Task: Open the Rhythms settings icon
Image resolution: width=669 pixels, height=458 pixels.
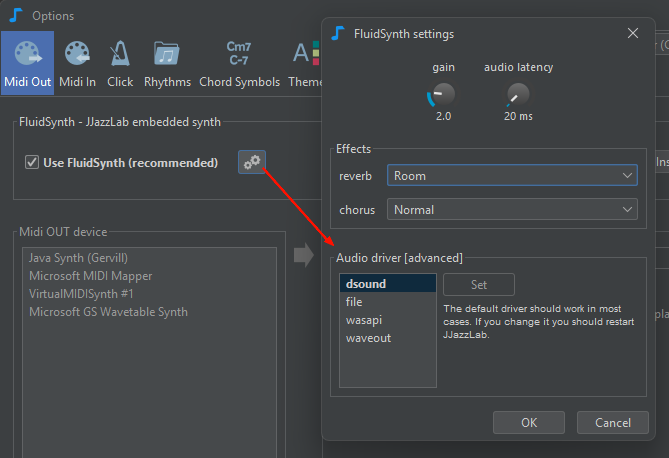Action: click(167, 62)
